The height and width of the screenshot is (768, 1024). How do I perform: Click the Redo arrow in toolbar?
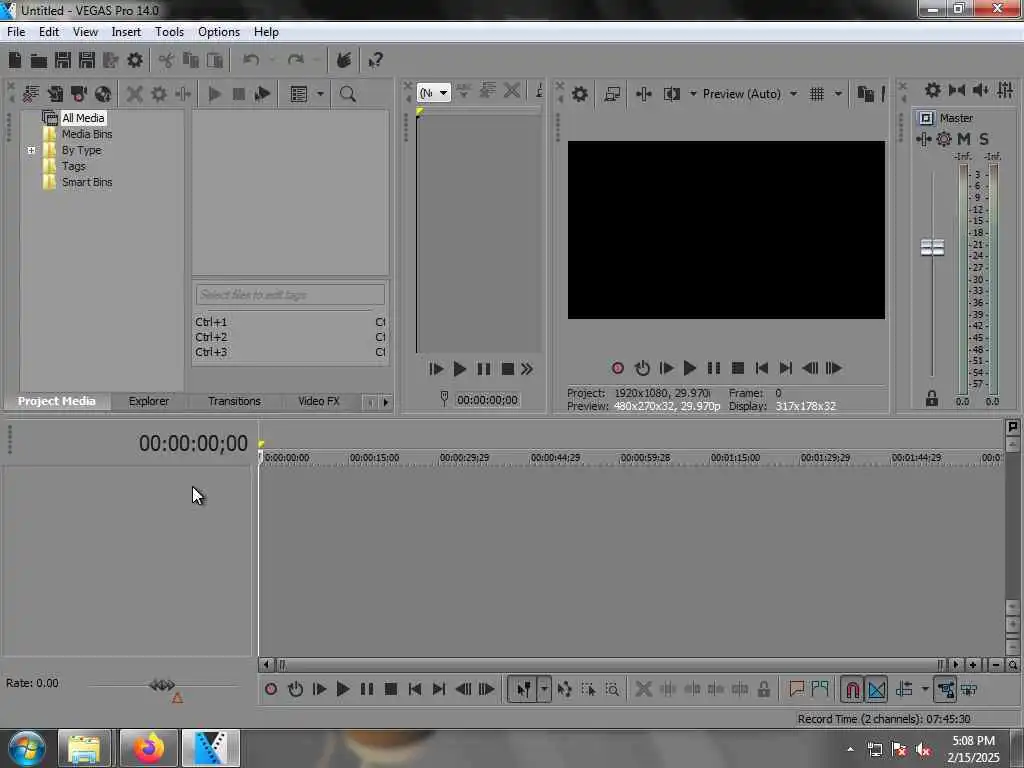point(295,61)
